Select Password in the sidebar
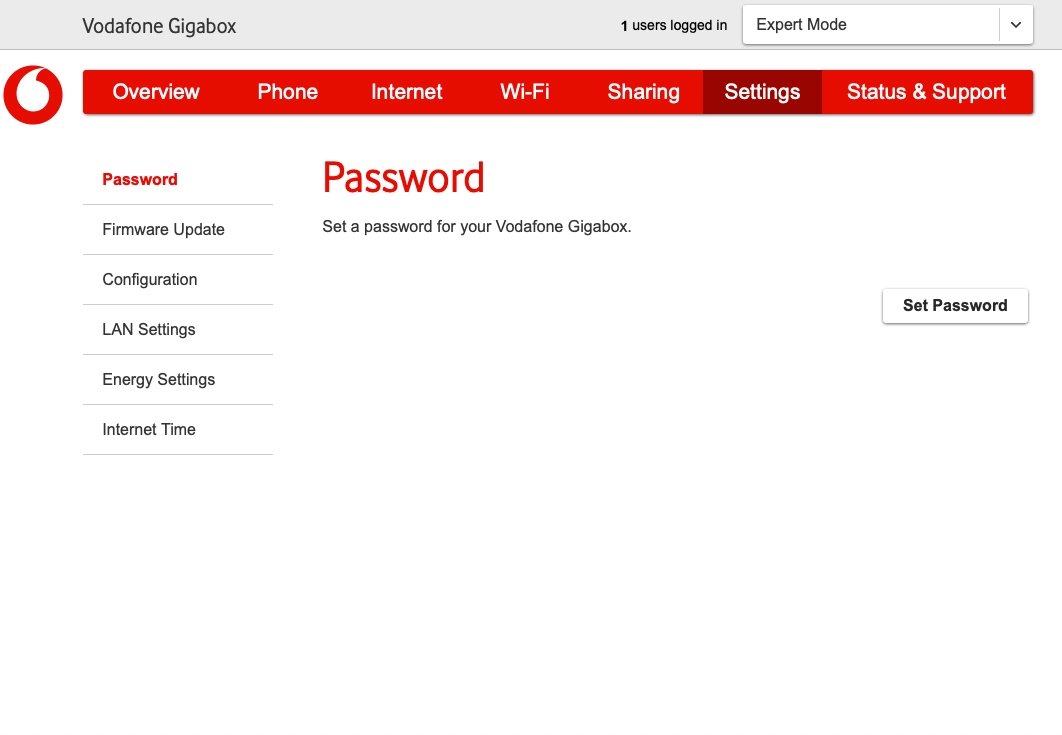 pyautogui.click(x=140, y=179)
